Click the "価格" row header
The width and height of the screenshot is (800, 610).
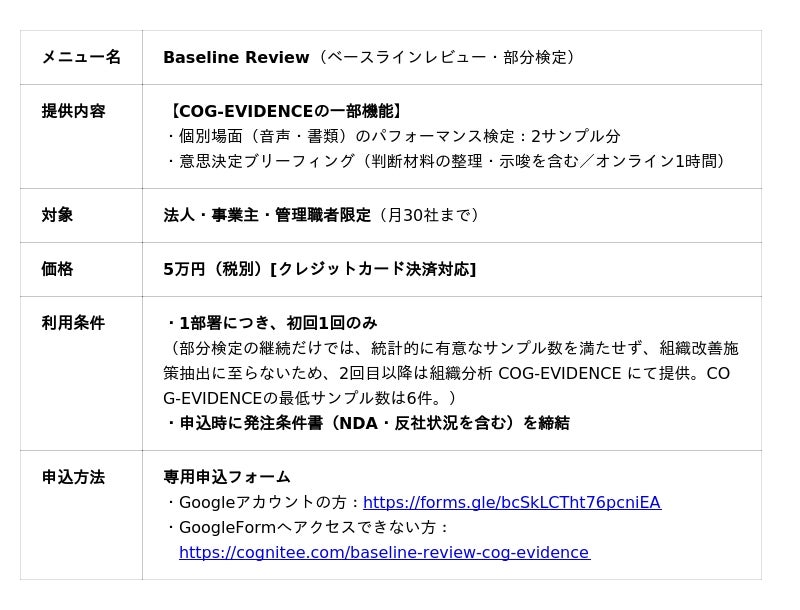(x=57, y=269)
